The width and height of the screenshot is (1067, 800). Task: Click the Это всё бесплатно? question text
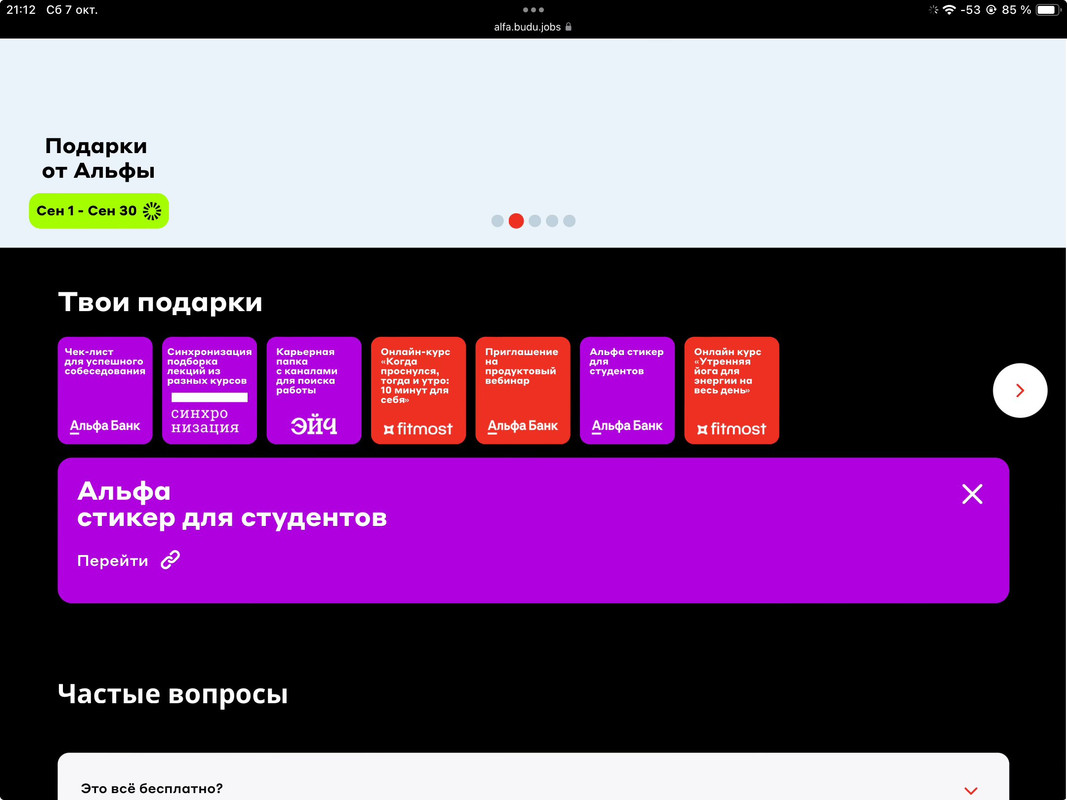[x=152, y=788]
